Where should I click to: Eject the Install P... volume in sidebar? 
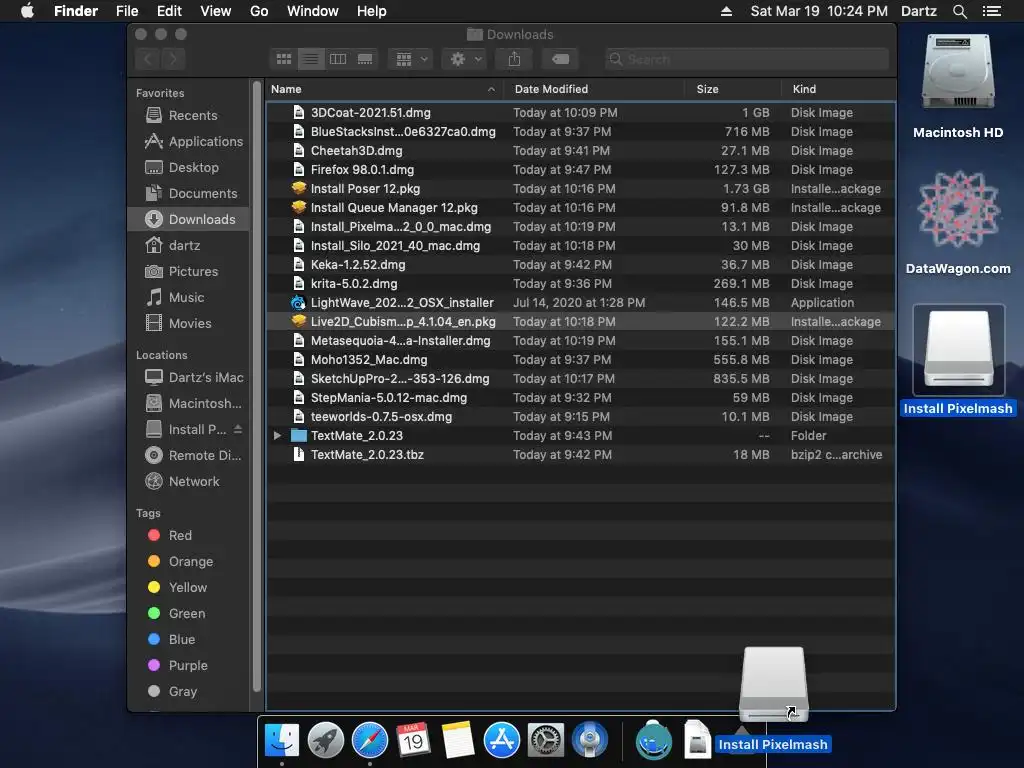[238, 429]
